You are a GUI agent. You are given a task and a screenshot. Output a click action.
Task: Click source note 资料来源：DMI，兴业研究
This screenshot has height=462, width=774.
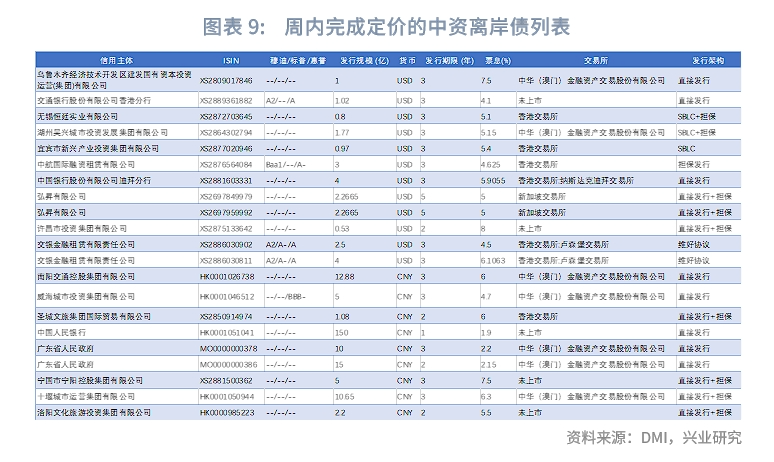[x=654, y=437]
